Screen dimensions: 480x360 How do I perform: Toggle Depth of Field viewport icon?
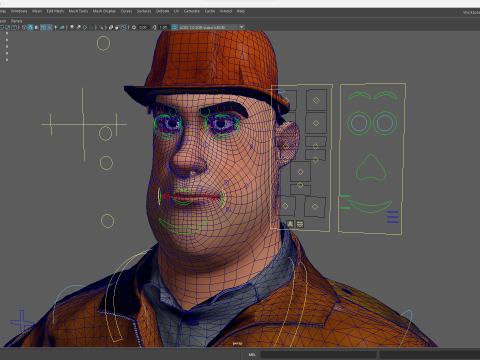pyautogui.click(x=91, y=27)
